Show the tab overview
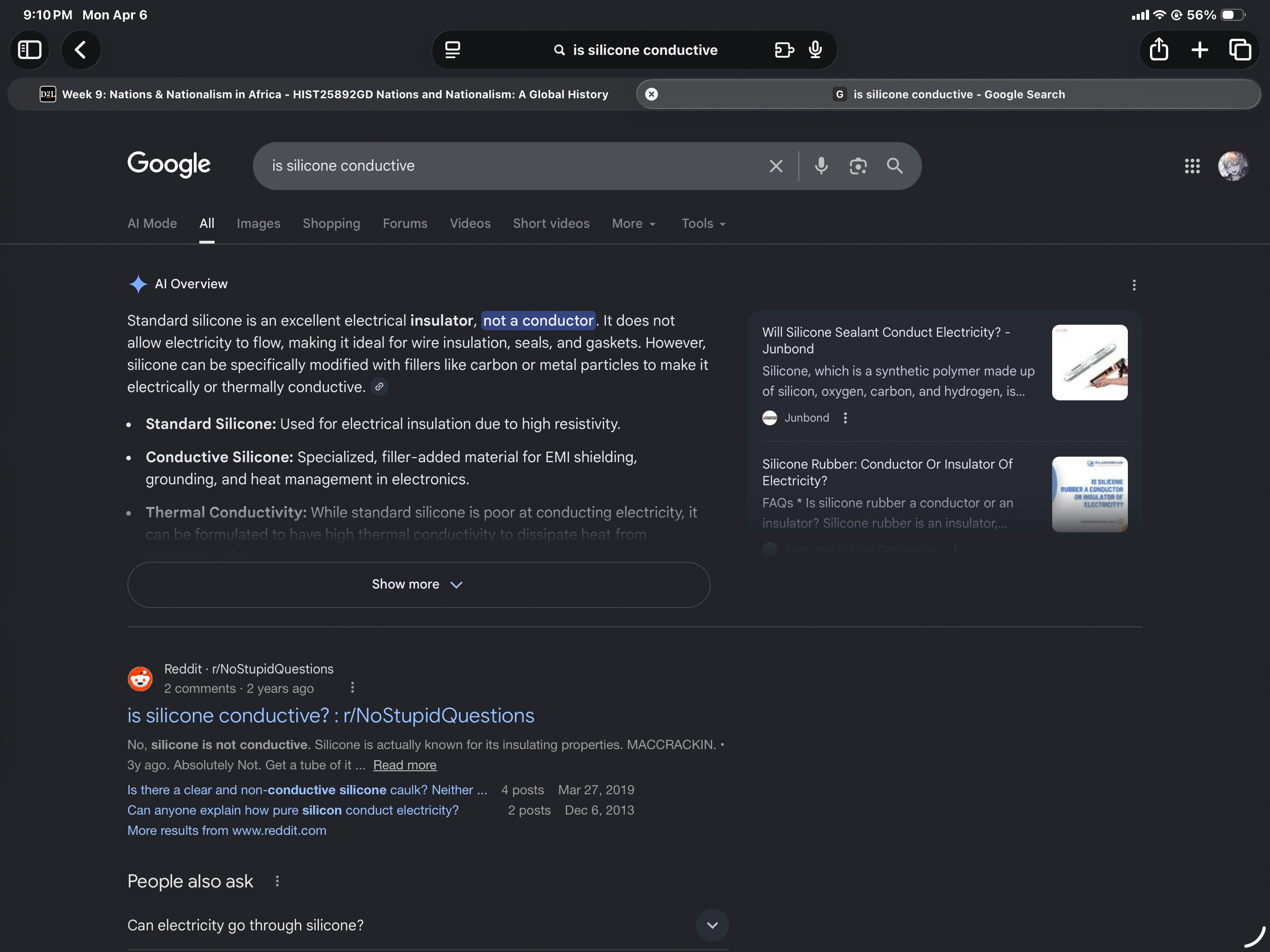1270x952 pixels. coord(1240,50)
